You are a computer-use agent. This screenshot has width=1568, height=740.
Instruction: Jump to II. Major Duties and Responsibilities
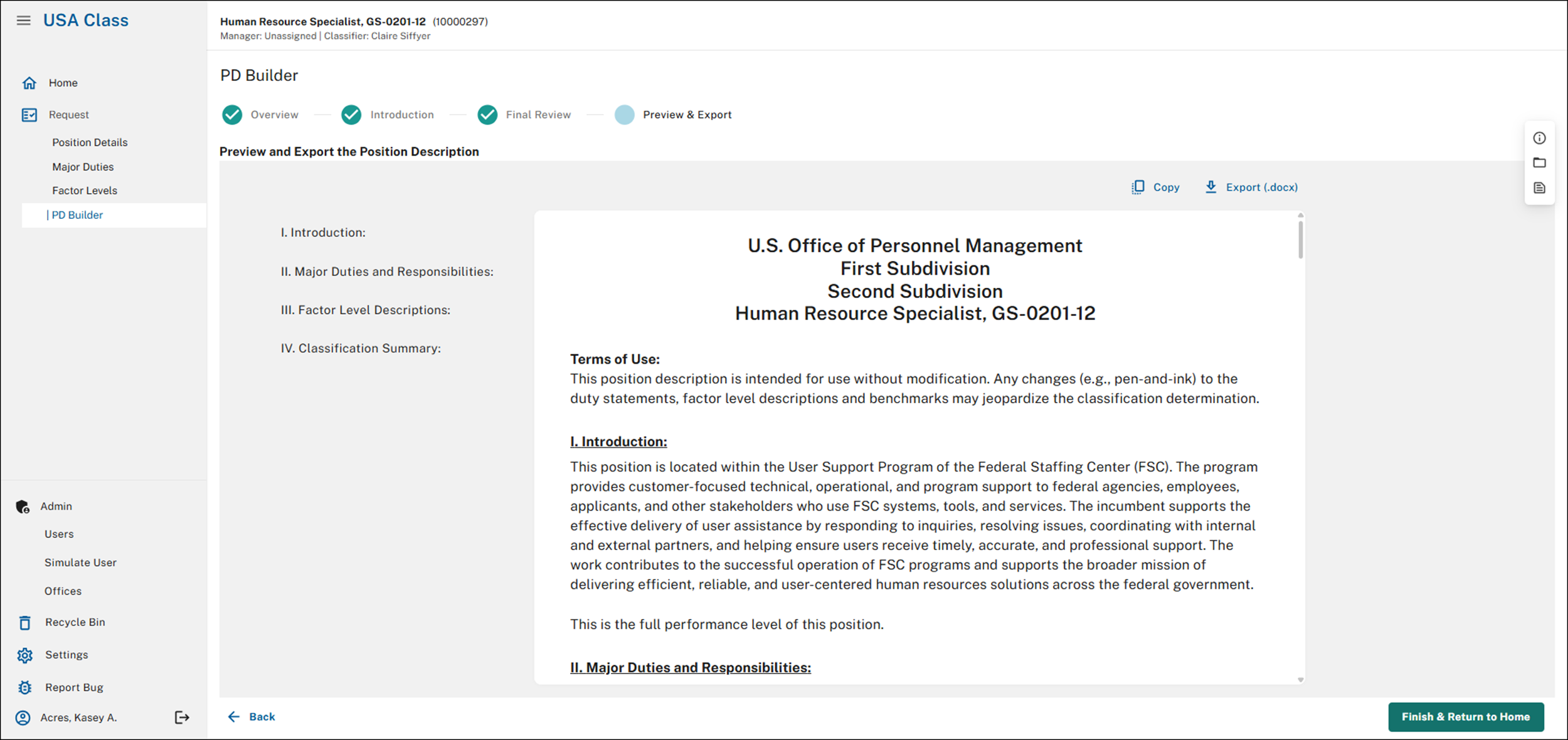click(x=387, y=272)
